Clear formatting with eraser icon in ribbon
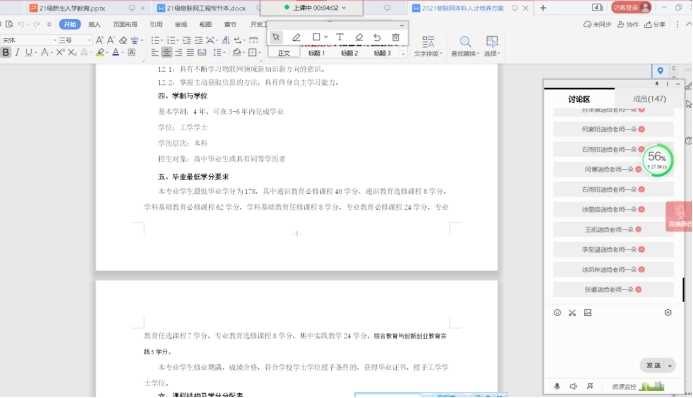Viewport: 693px width, 398px height. [123, 40]
